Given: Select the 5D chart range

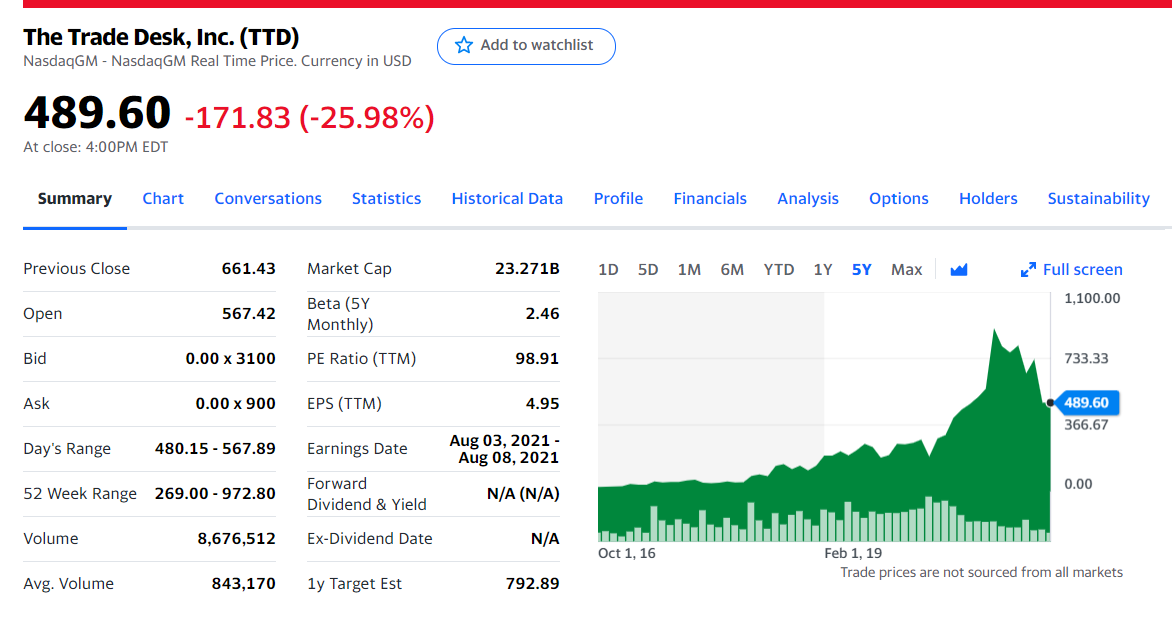Looking at the screenshot, I should 648,270.
